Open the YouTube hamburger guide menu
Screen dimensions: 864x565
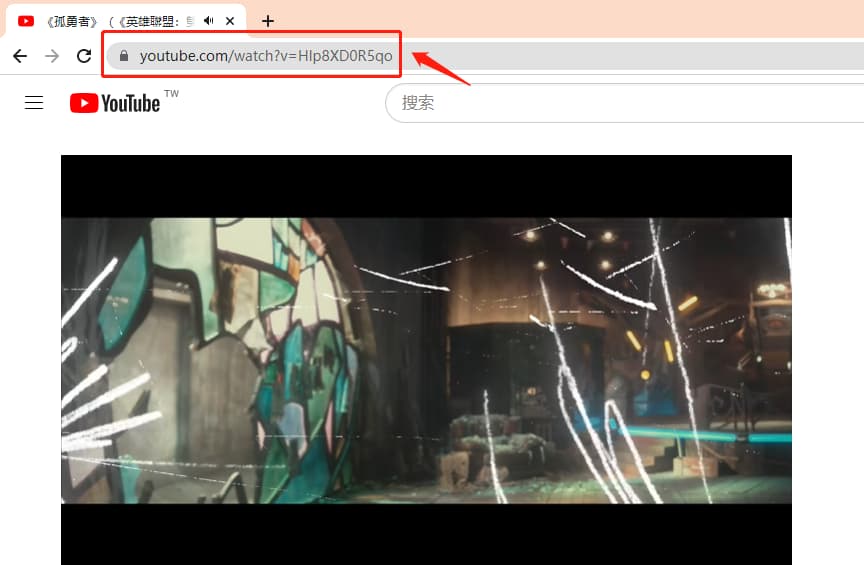point(34,103)
